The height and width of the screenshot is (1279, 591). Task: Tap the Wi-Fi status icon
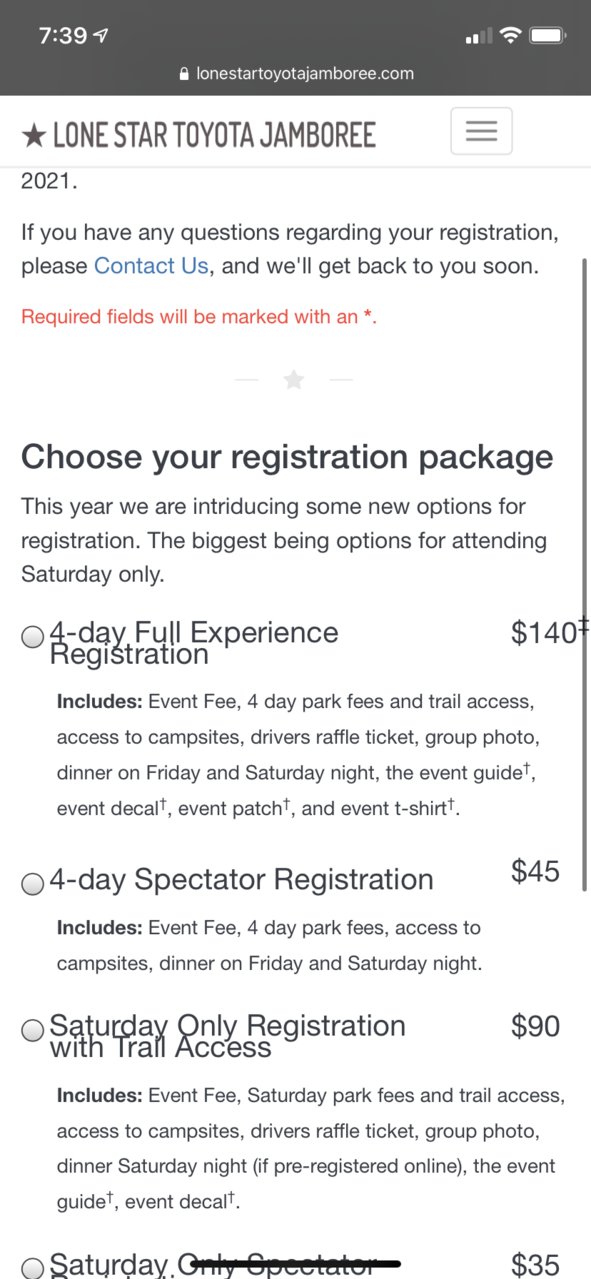coord(511,36)
